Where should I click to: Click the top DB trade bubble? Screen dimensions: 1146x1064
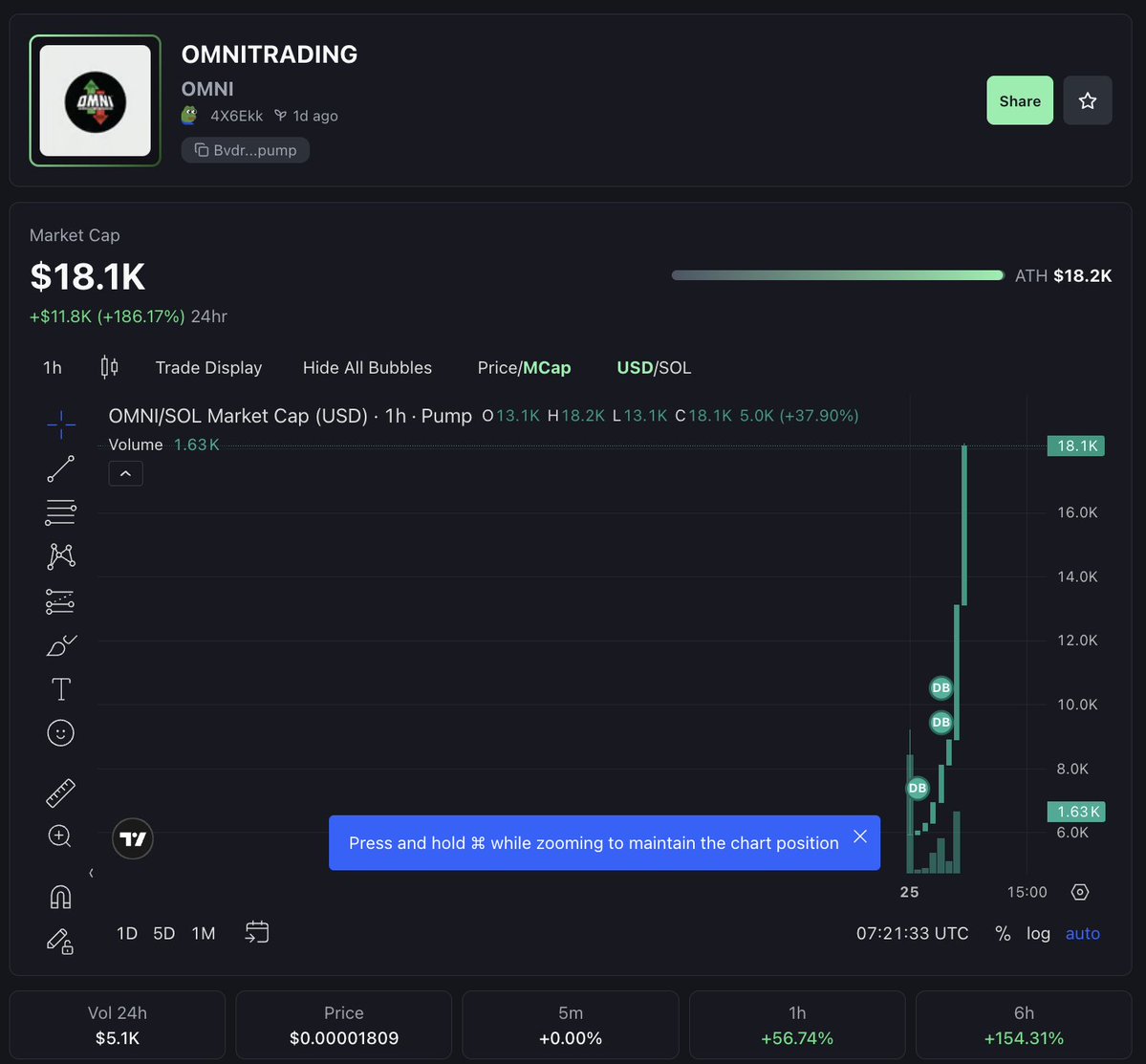click(x=941, y=687)
